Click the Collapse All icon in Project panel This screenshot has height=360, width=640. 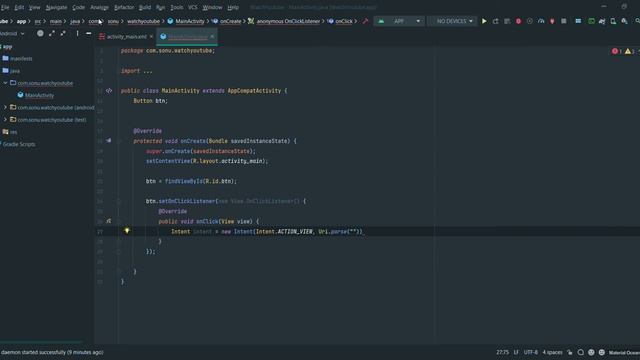[63, 33]
